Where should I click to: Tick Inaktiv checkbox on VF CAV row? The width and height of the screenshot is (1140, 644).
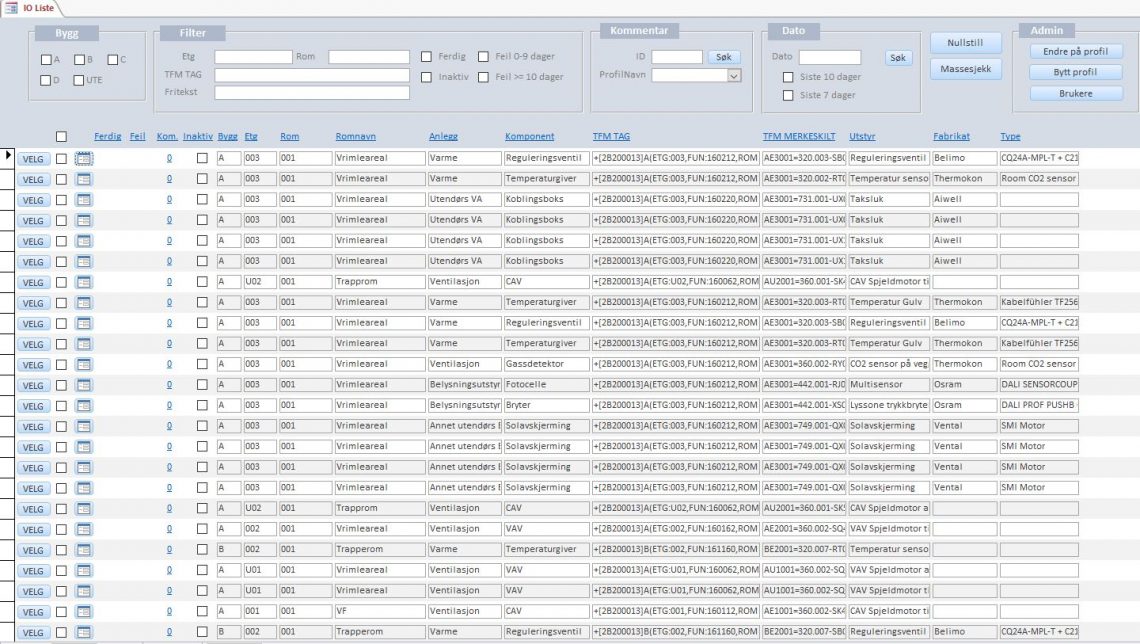click(x=202, y=611)
